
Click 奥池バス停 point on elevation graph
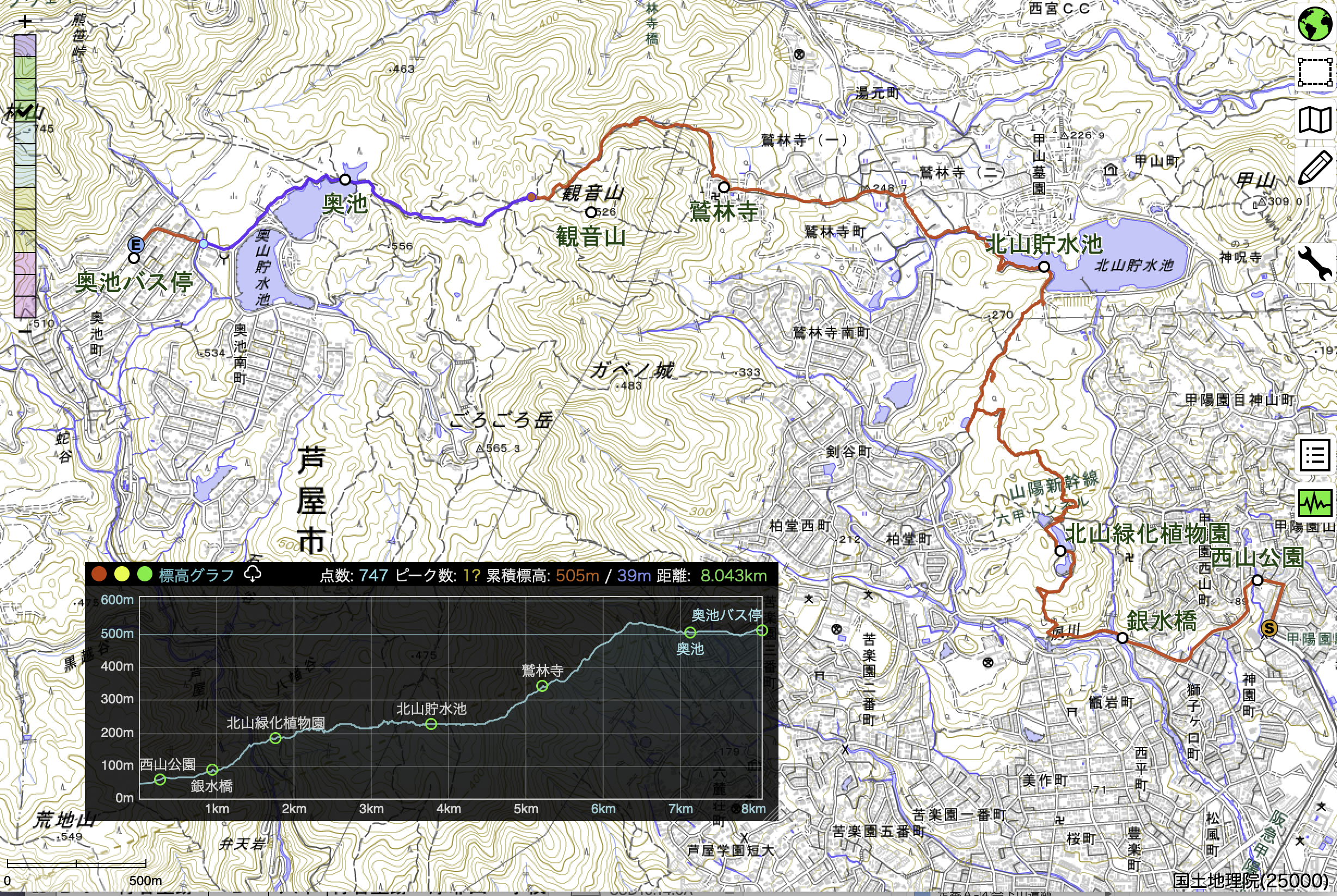(x=762, y=630)
